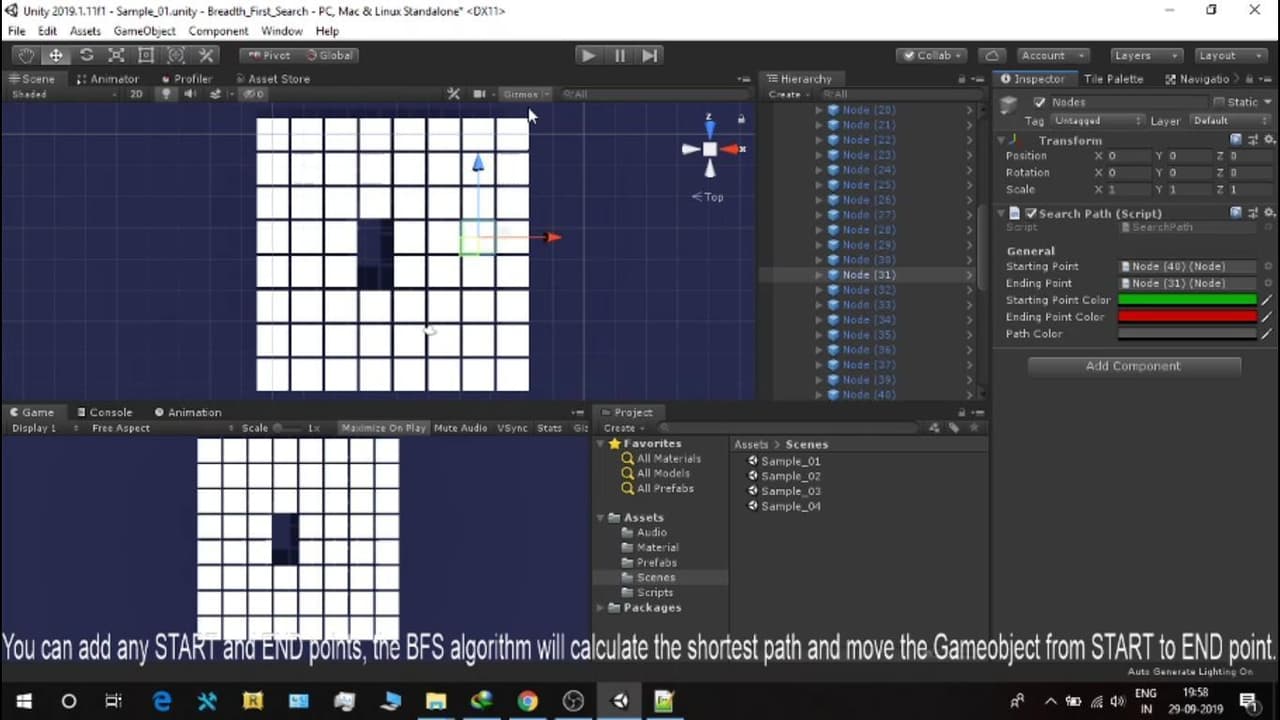Image resolution: width=1280 pixels, height=720 pixels.
Task: Enable Maximize On Play toggle
Action: [x=383, y=428]
